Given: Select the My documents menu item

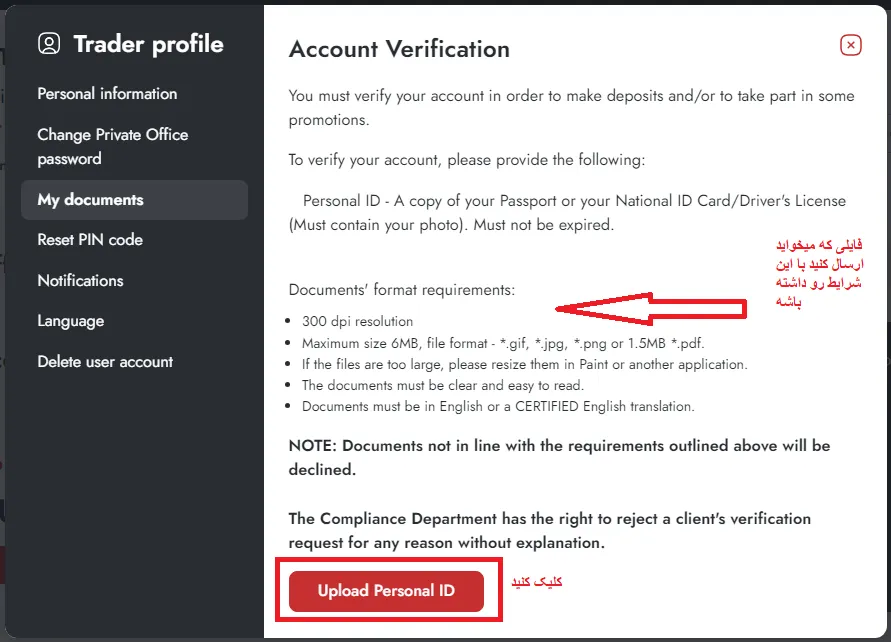Looking at the screenshot, I should pos(90,200).
